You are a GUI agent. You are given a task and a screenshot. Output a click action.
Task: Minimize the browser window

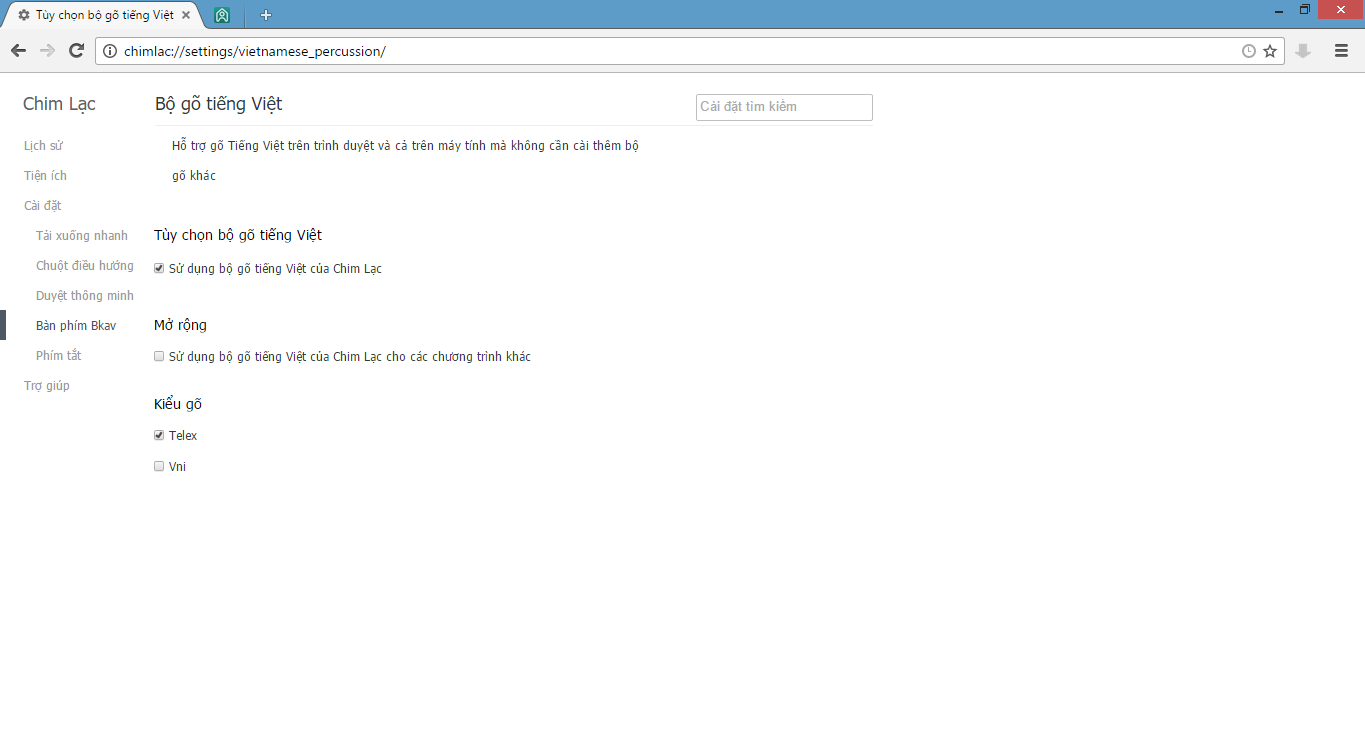click(1280, 10)
